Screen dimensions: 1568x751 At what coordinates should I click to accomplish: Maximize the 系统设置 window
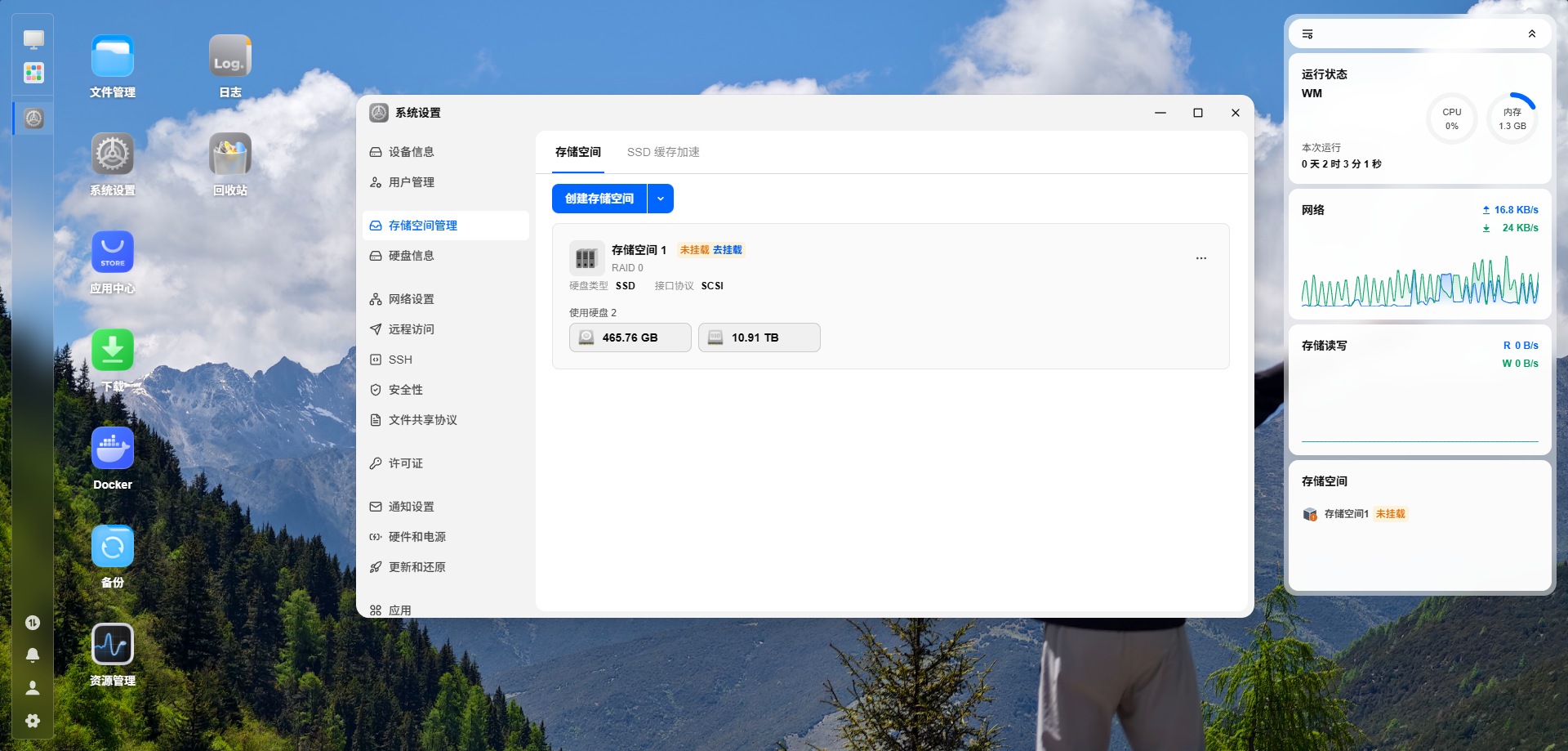(1198, 113)
